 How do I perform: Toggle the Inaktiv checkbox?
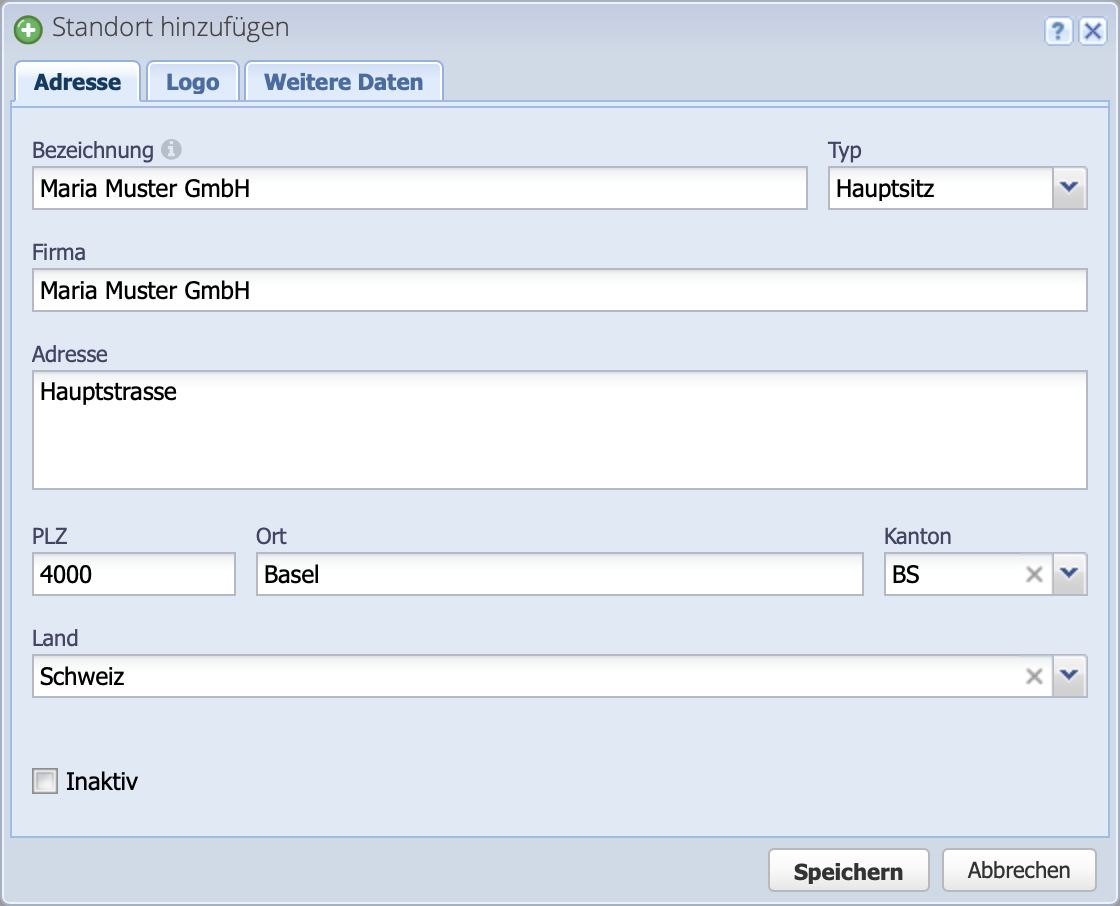(43, 781)
